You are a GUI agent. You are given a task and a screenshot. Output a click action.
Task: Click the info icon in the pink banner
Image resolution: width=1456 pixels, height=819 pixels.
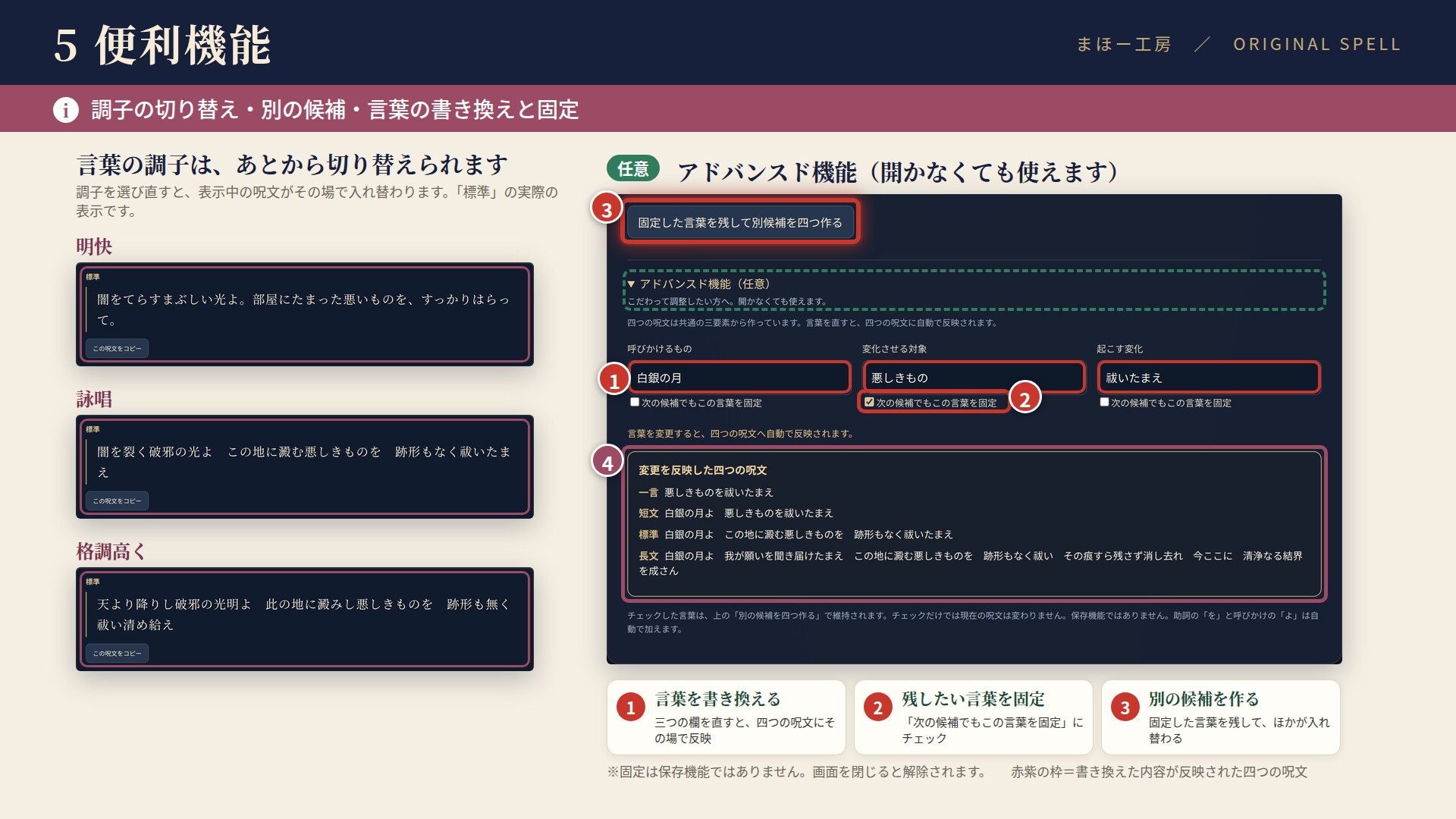[x=66, y=110]
